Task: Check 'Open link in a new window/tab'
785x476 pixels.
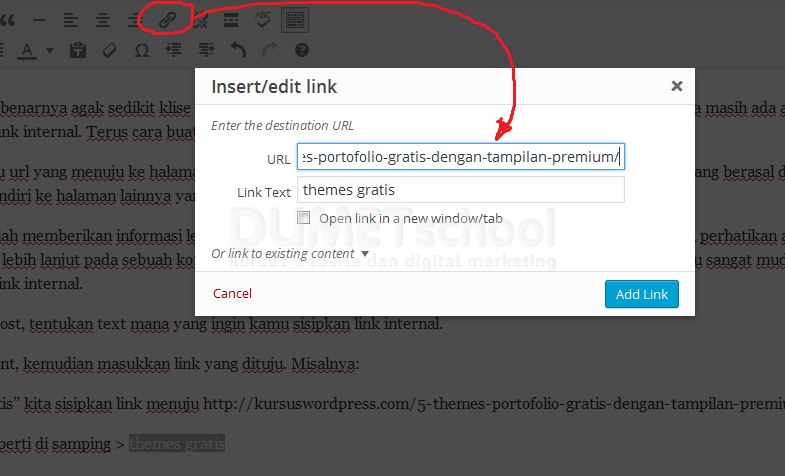Action: click(x=303, y=218)
